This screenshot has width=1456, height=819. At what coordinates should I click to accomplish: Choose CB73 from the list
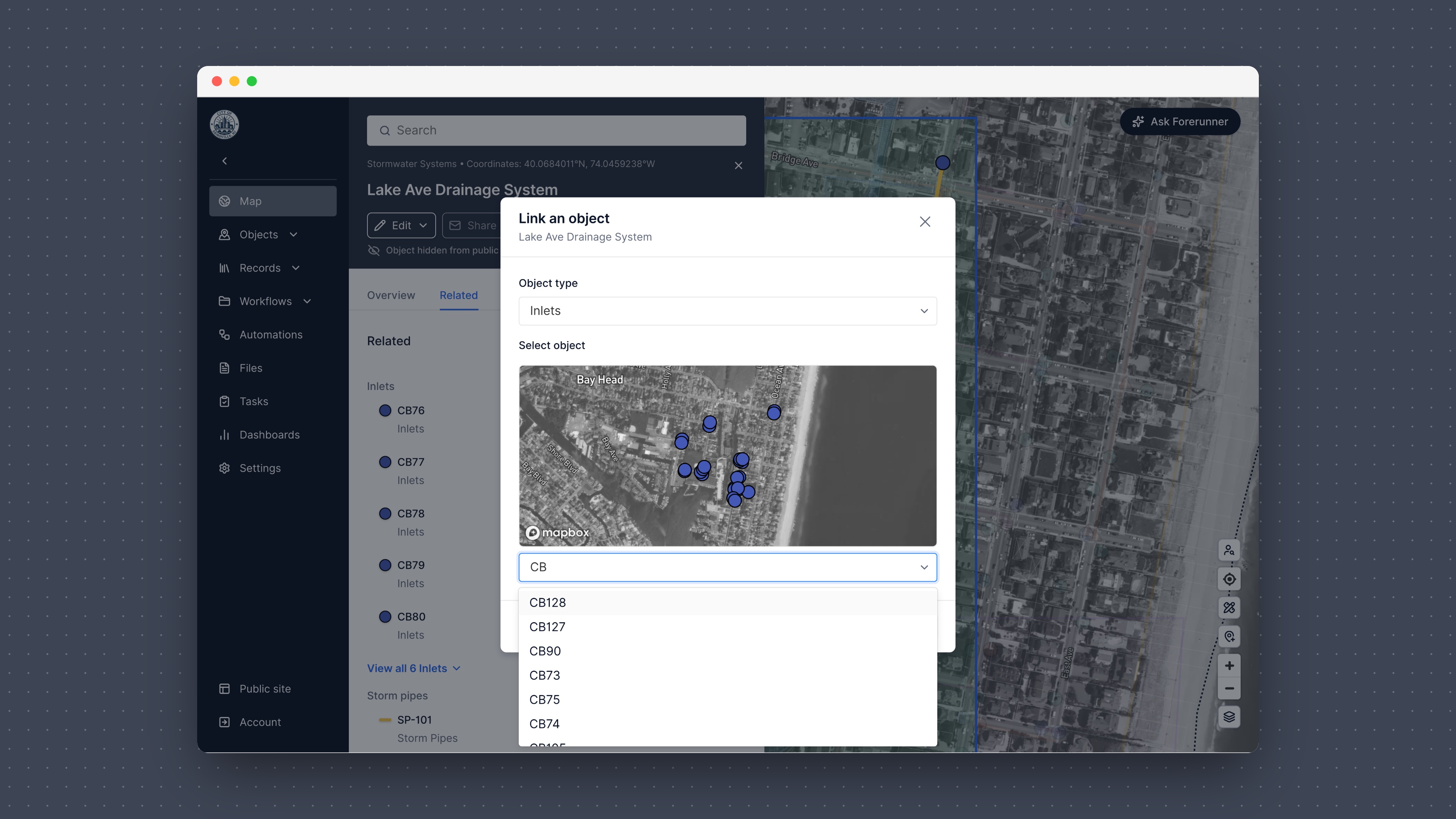728,675
